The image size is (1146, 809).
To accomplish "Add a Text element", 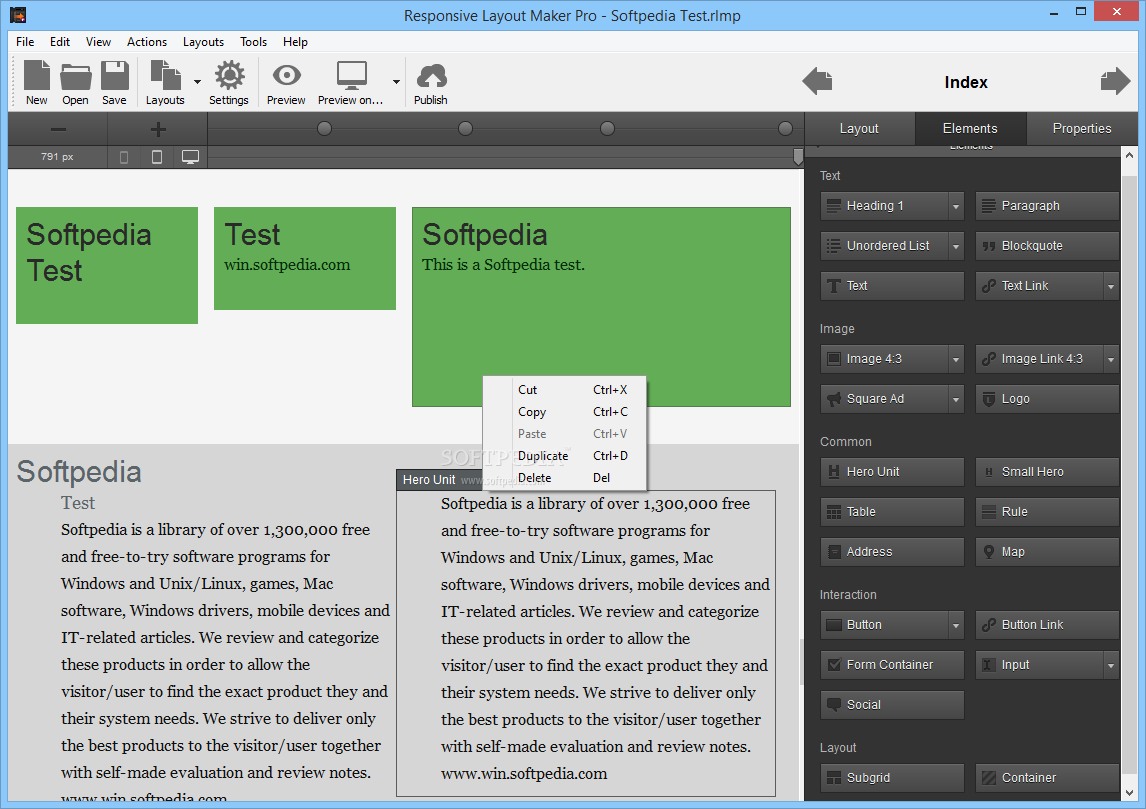I will [892, 286].
